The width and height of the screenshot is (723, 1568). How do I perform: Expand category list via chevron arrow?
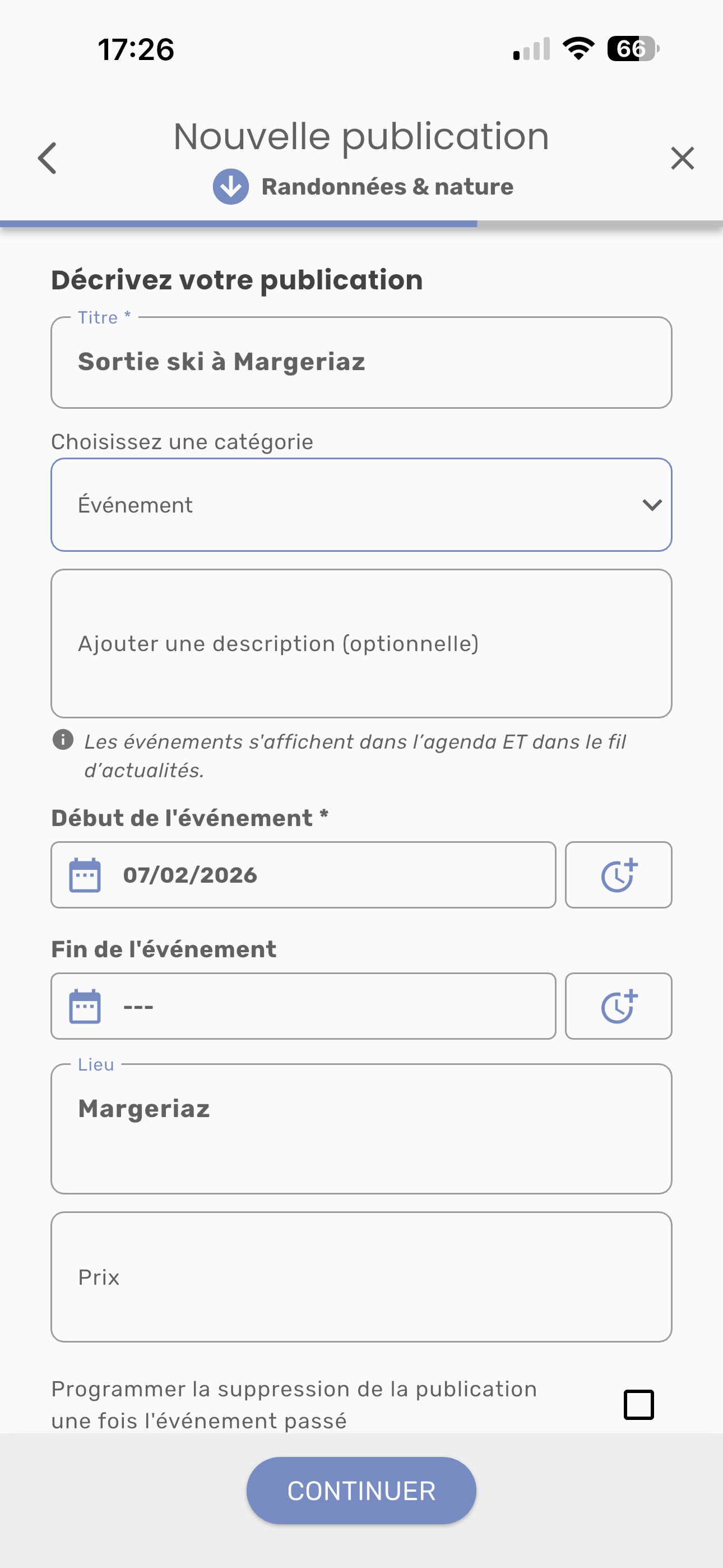(652, 505)
